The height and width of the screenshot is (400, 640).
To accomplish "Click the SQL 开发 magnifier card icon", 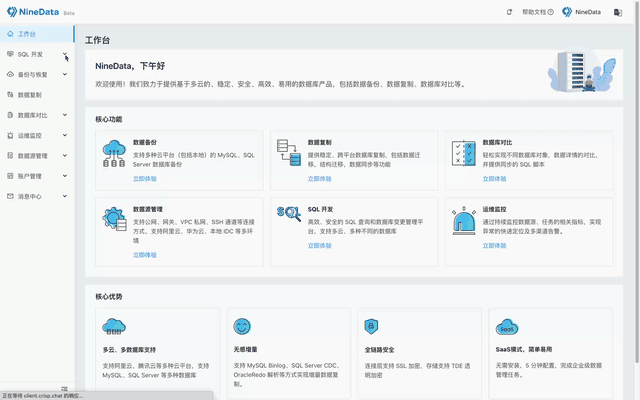I will point(289,214).
